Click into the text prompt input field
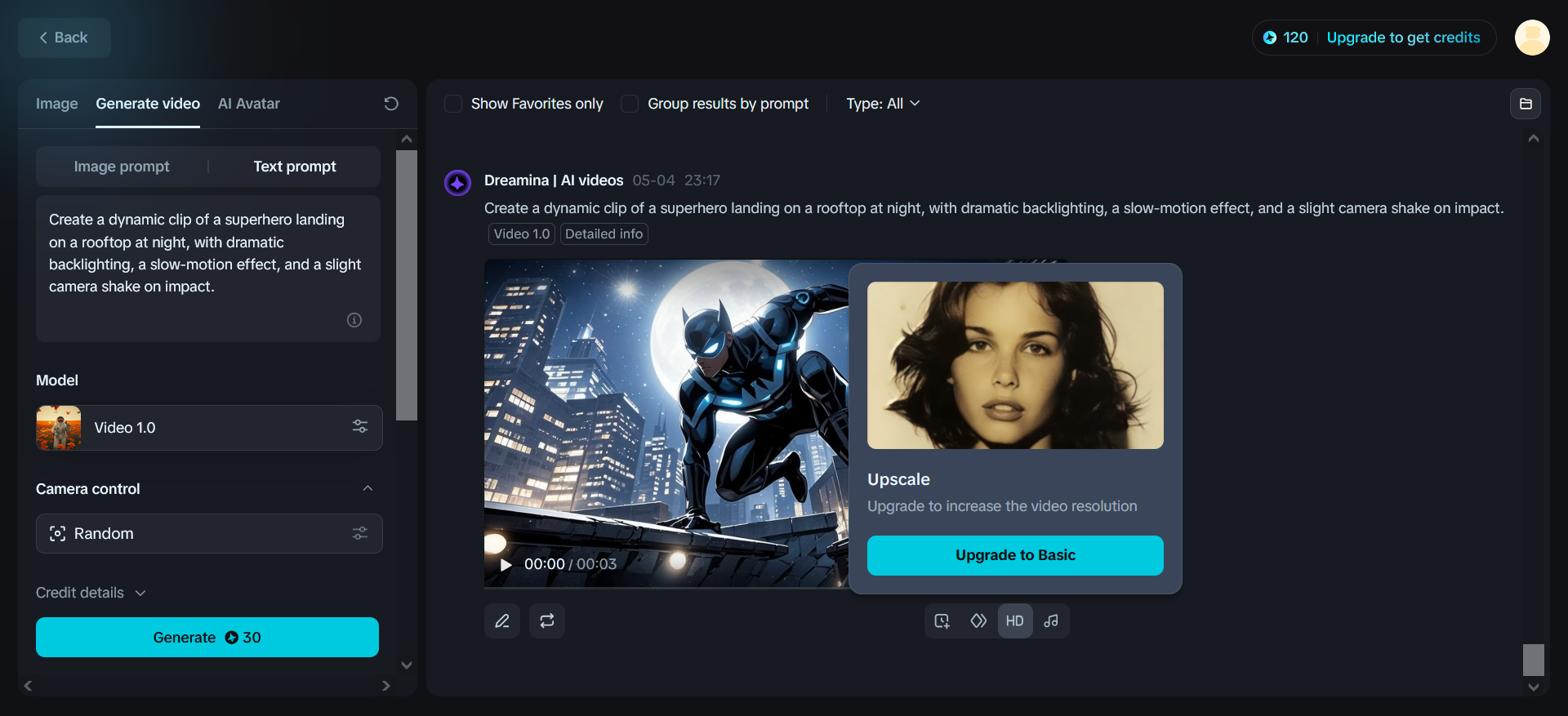 (x=208, y=268)
